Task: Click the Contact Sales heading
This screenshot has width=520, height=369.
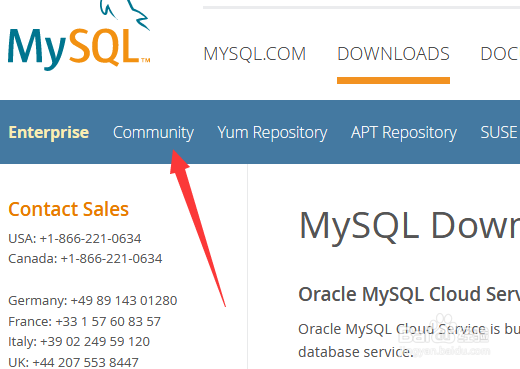Action: point(68,209)
